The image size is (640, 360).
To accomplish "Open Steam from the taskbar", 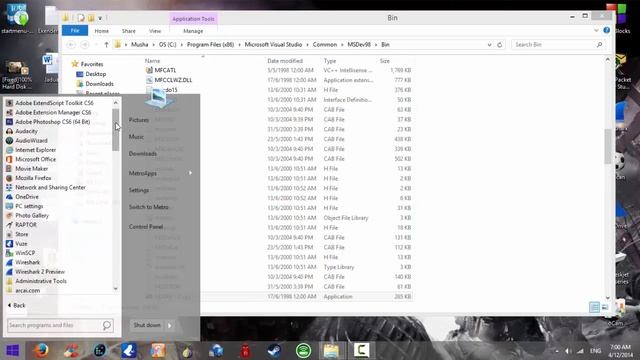I will point(274,351).
